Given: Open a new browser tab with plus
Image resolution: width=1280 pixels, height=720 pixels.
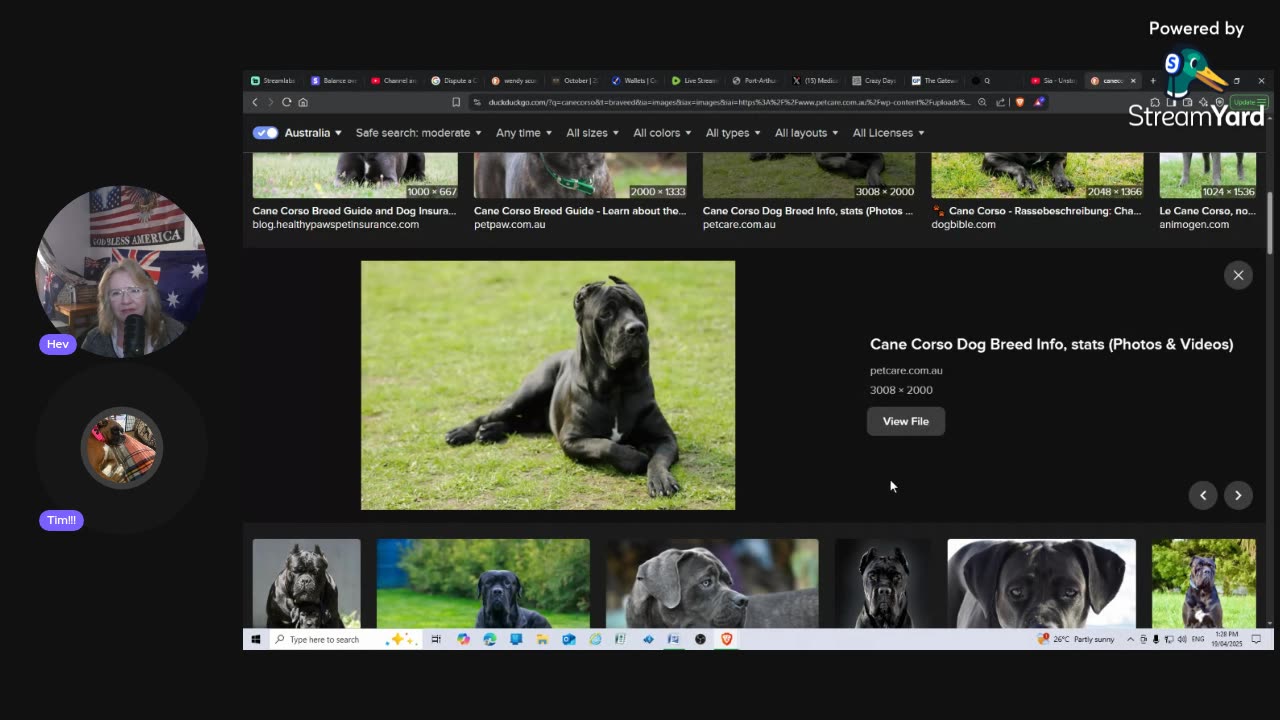Looking at the screenshot, I should (1152, 81).
